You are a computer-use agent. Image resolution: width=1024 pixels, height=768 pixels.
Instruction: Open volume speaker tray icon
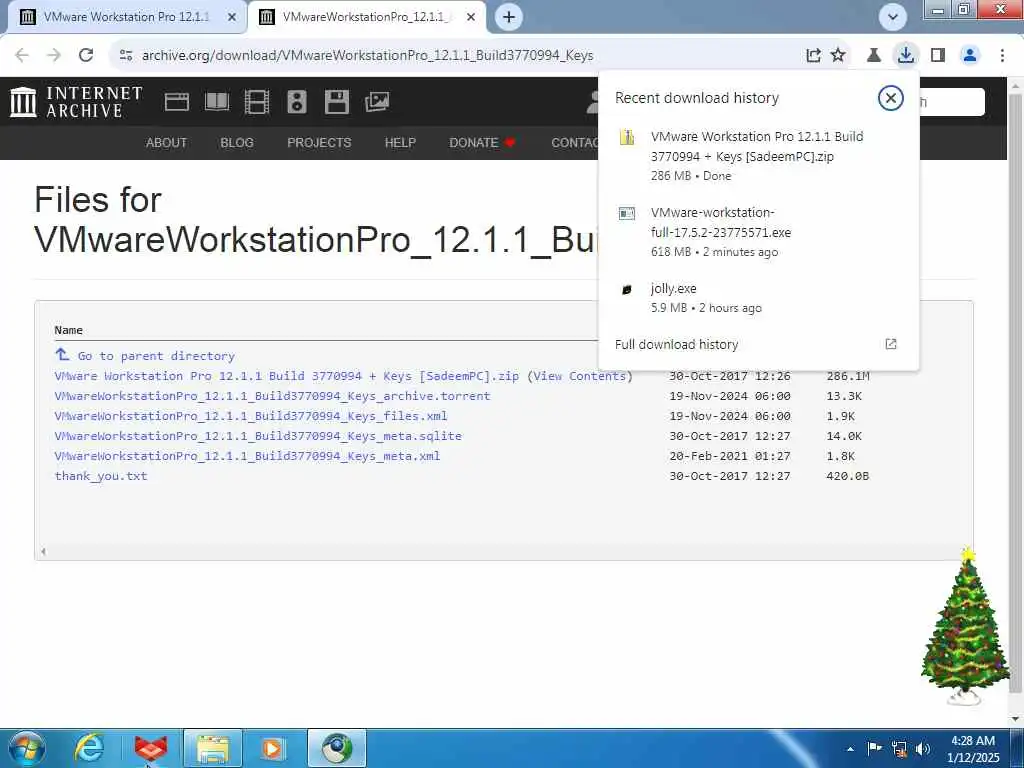[923, 749]
